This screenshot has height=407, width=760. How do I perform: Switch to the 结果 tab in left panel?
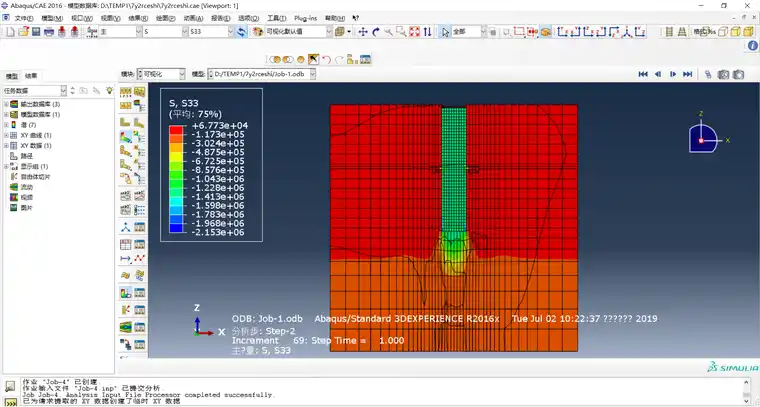31,76
